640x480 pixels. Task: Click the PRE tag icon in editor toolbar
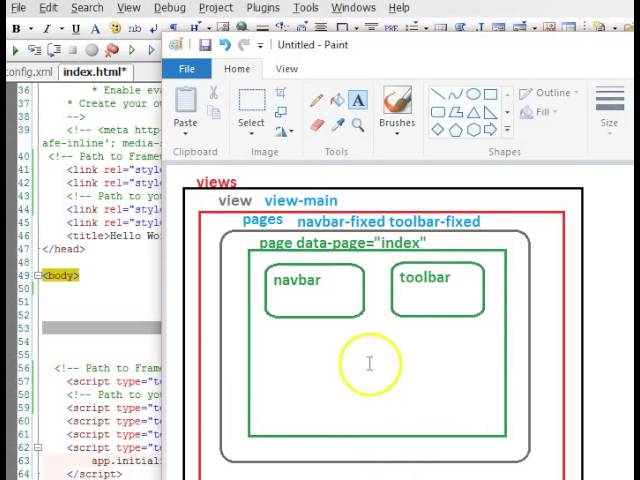pyautogui.click(x=391, y=28)
